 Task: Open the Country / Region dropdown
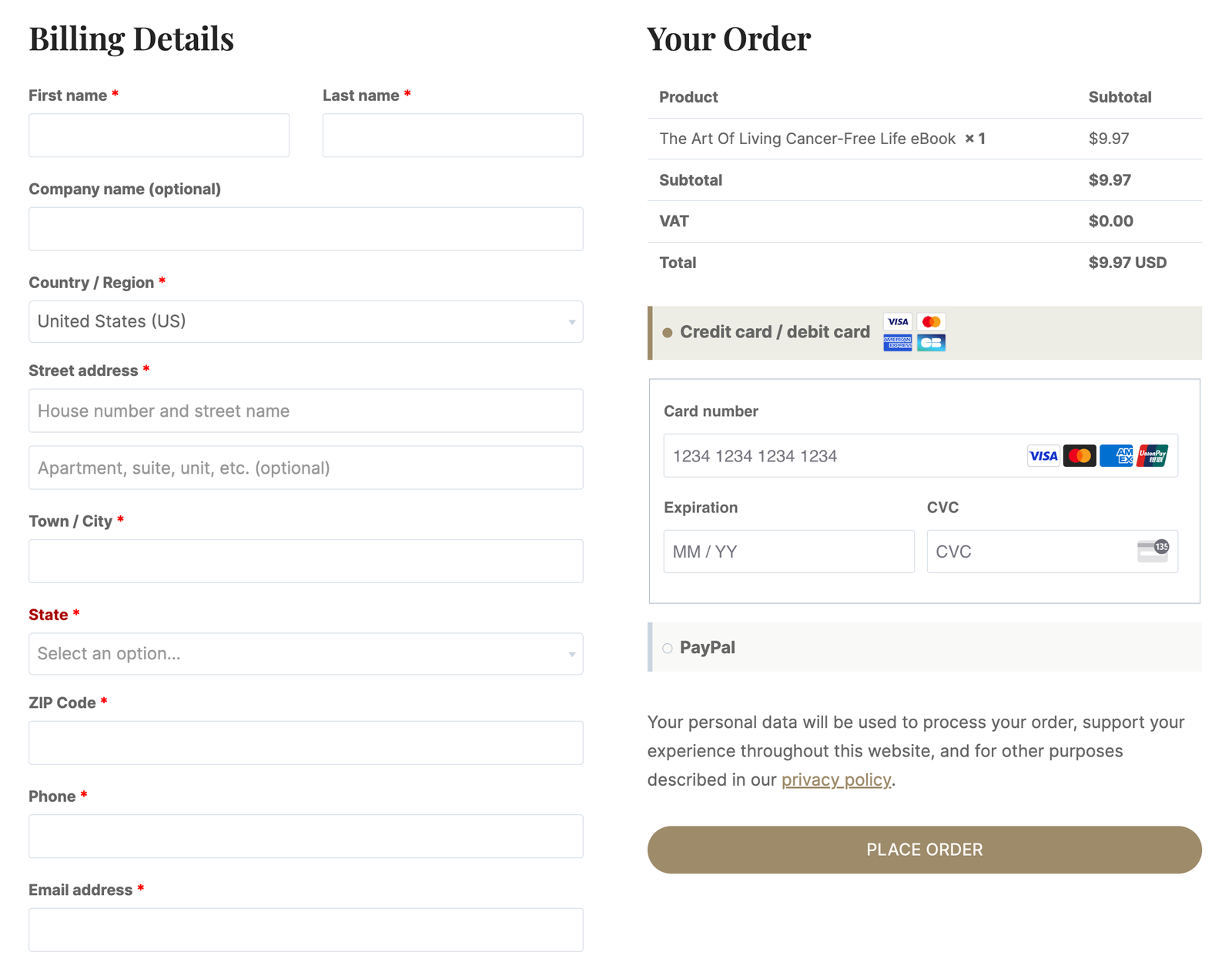pos(306,321)
